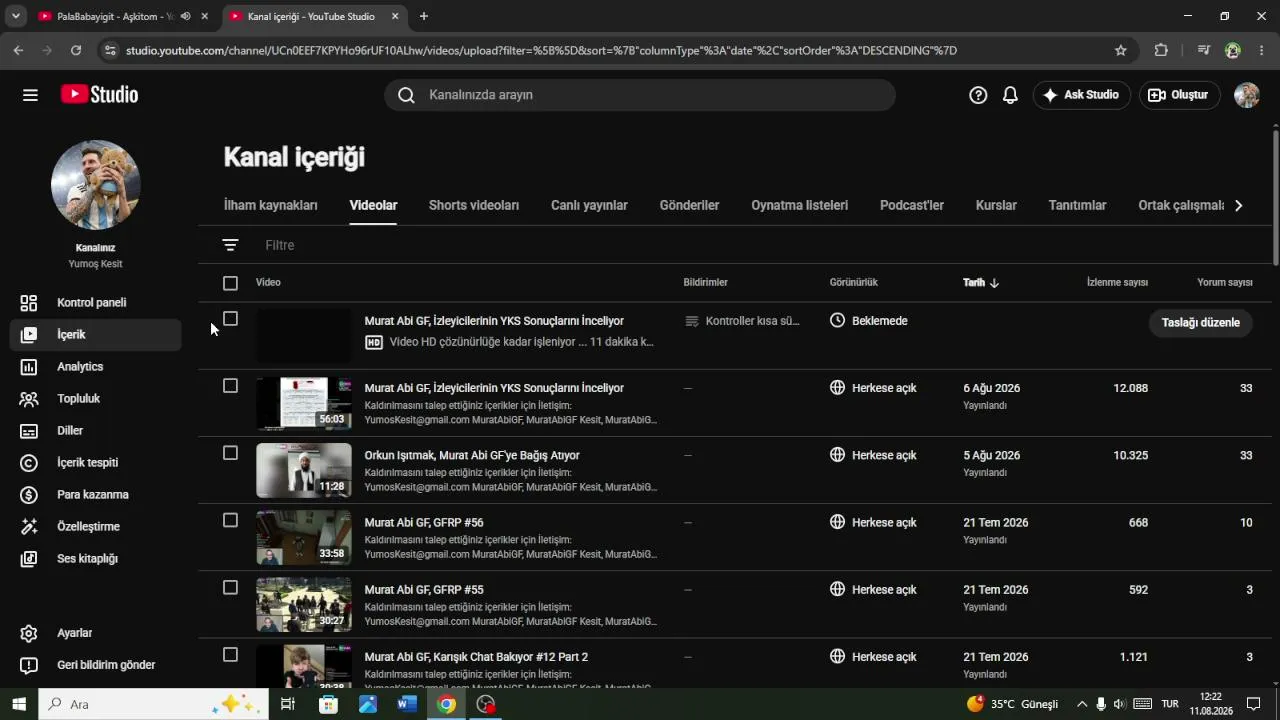
Task: Click the Taslağı düzenle button
Action: click(x=1201, y=323)
